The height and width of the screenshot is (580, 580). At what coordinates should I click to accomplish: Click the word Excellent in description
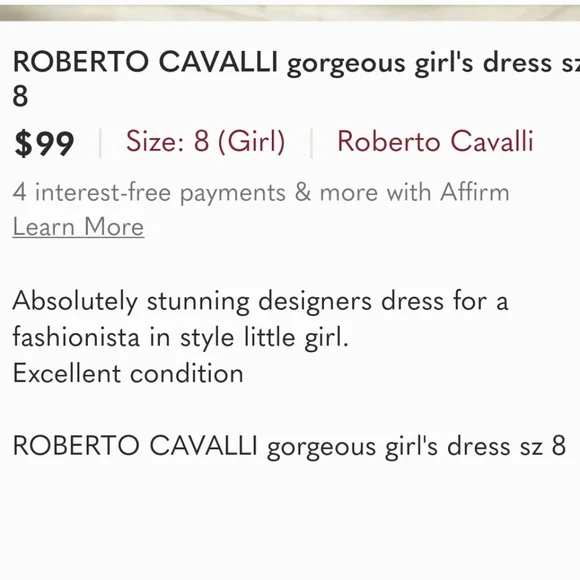tap(67, 373)
